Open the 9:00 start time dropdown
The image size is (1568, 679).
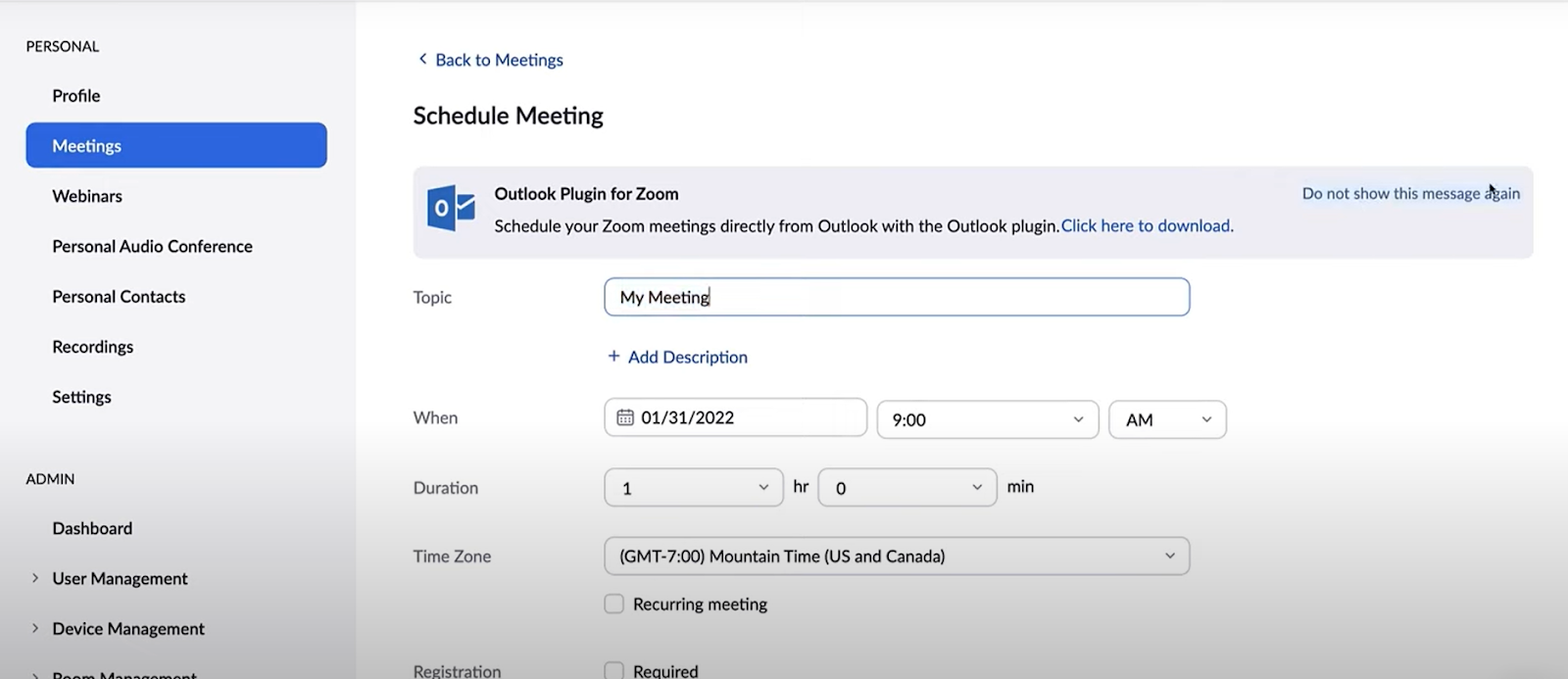click(987, 419)
